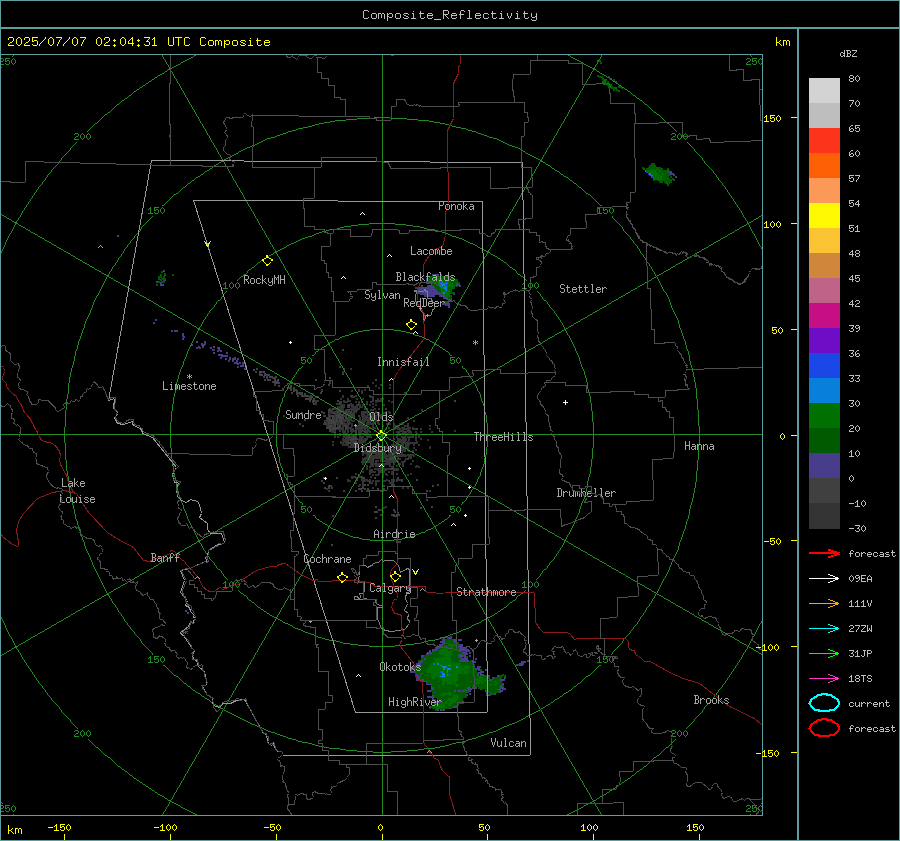This screenshot has height=841, width=900.
Task: Click the 2025/07/07 02:04:31 UTC Composite timestamp
Action: click(x=138, y=42)
